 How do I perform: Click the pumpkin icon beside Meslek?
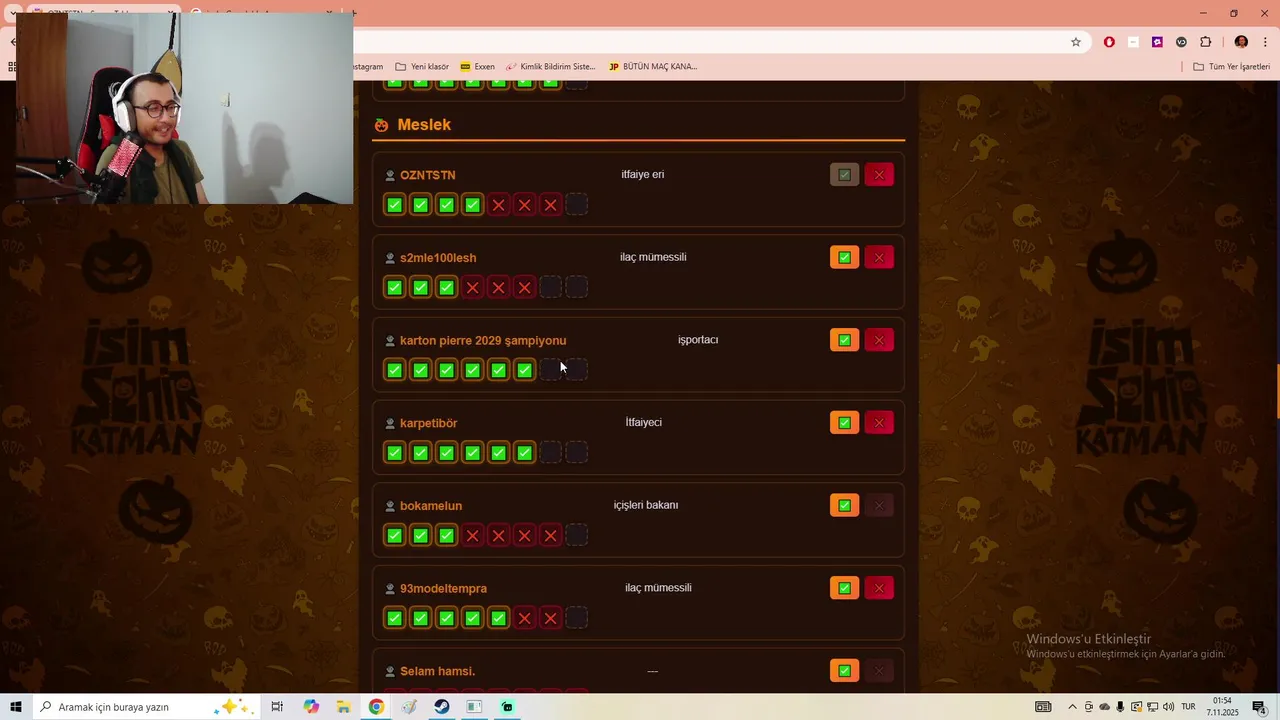pyautogui.click(x=381, y=125)
